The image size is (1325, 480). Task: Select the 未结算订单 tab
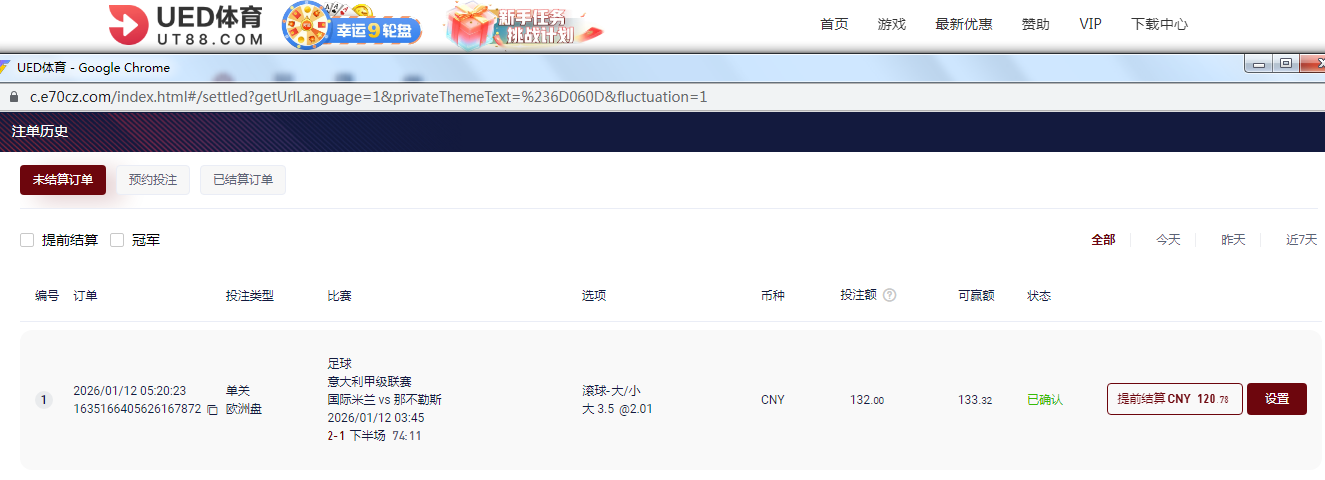pos(63,180)
